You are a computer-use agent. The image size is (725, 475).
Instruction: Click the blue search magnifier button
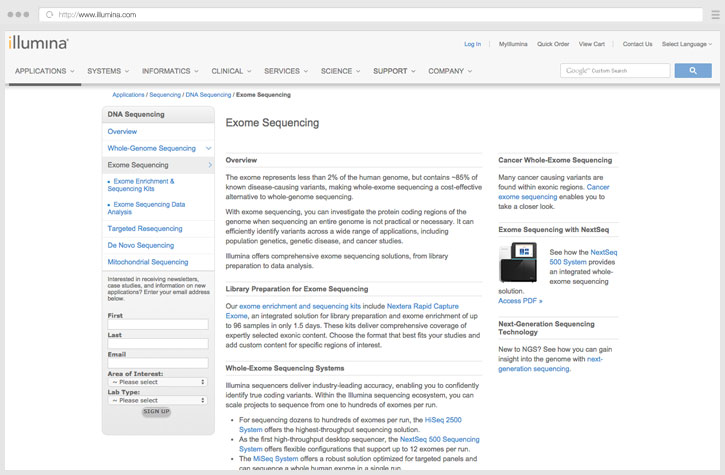[692, 71]
